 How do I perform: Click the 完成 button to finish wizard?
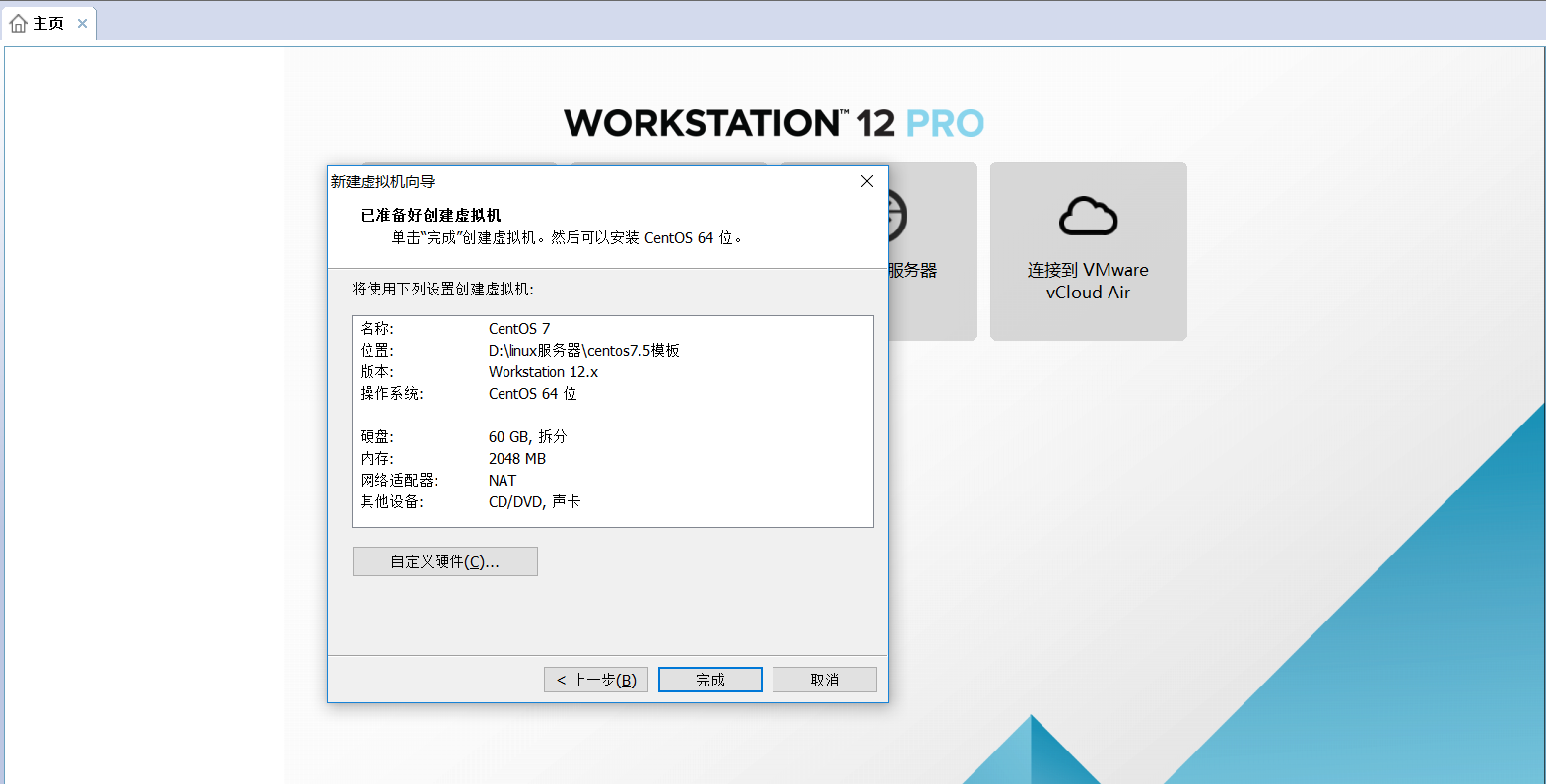709,680
